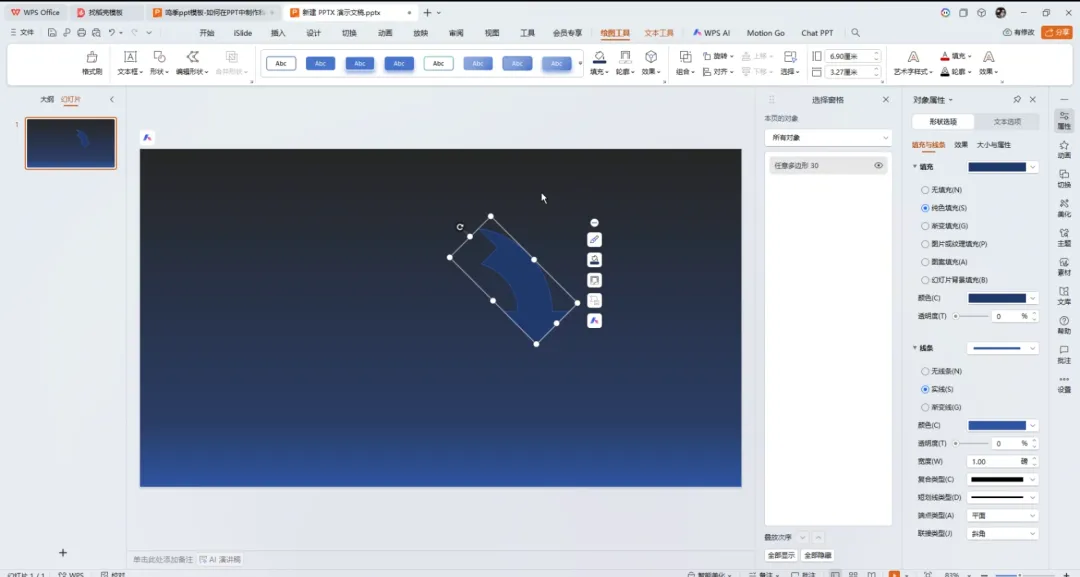The image size is (1080, 577).
Task: Open compound type (复合类型) dropdown
Action: (x=1003, y=479)
